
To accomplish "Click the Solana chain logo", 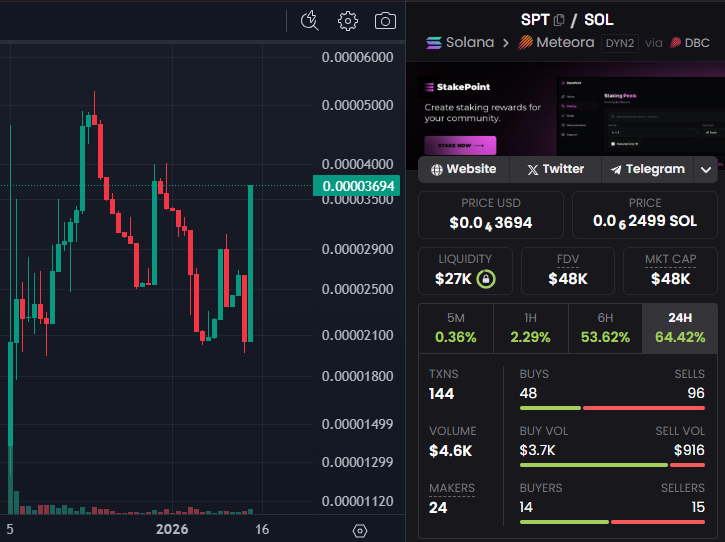I will point(434,43).
